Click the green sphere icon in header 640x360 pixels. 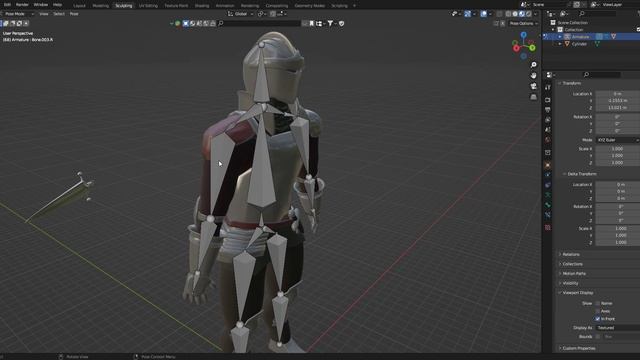(178, 24)
